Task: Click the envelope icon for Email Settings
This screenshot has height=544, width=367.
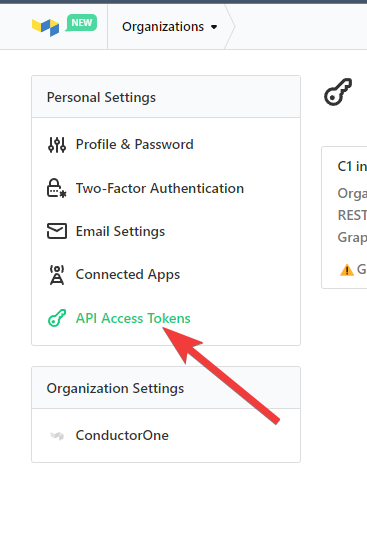Action: point(57,231)
